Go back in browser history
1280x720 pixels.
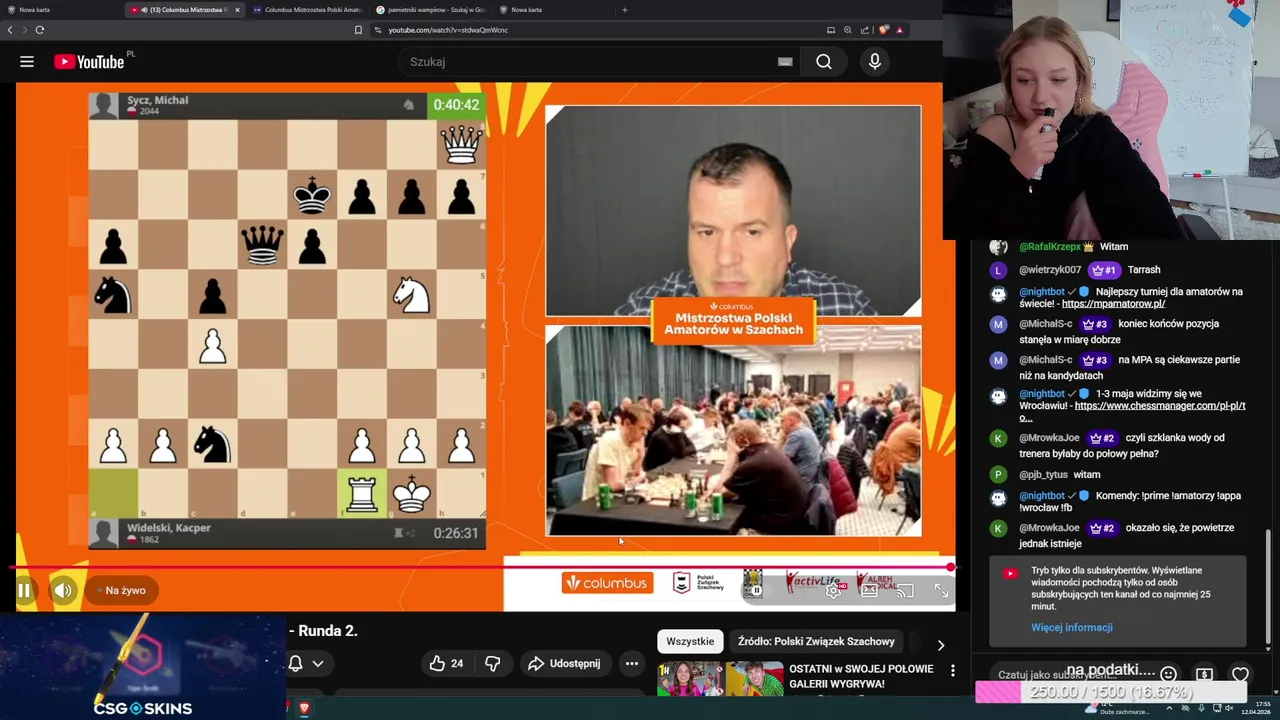10,30
